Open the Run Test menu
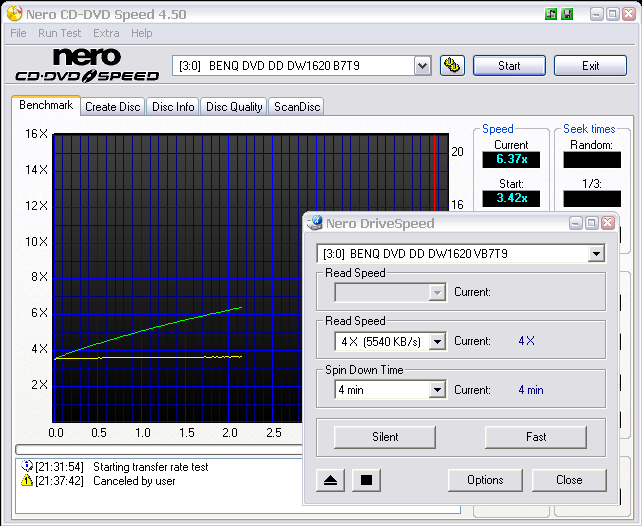642x526 pixels. pyautogui.click(x=60, y=33)
